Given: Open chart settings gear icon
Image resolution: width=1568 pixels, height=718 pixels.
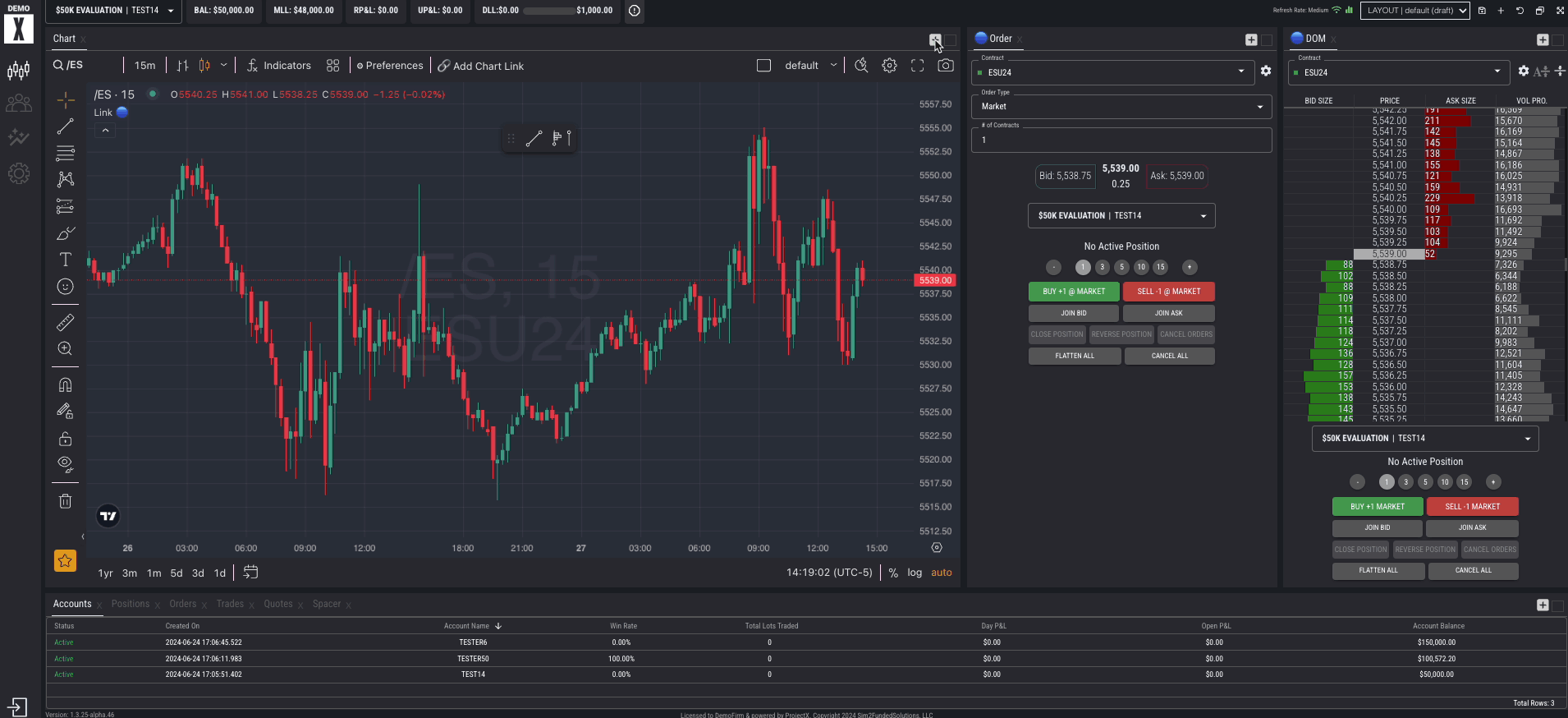Looking at the screenshot, I should (x=889, y=66).
